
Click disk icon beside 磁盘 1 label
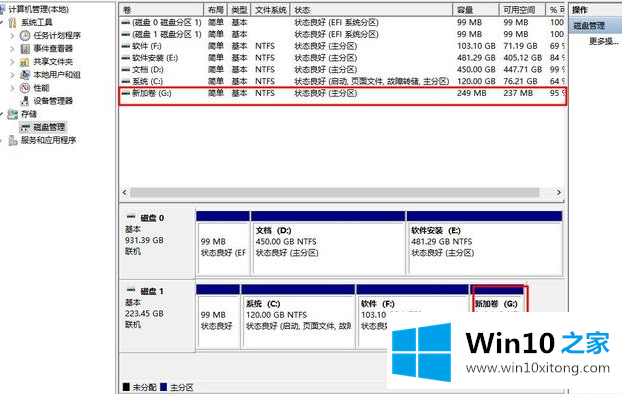(x=131, y=290)
